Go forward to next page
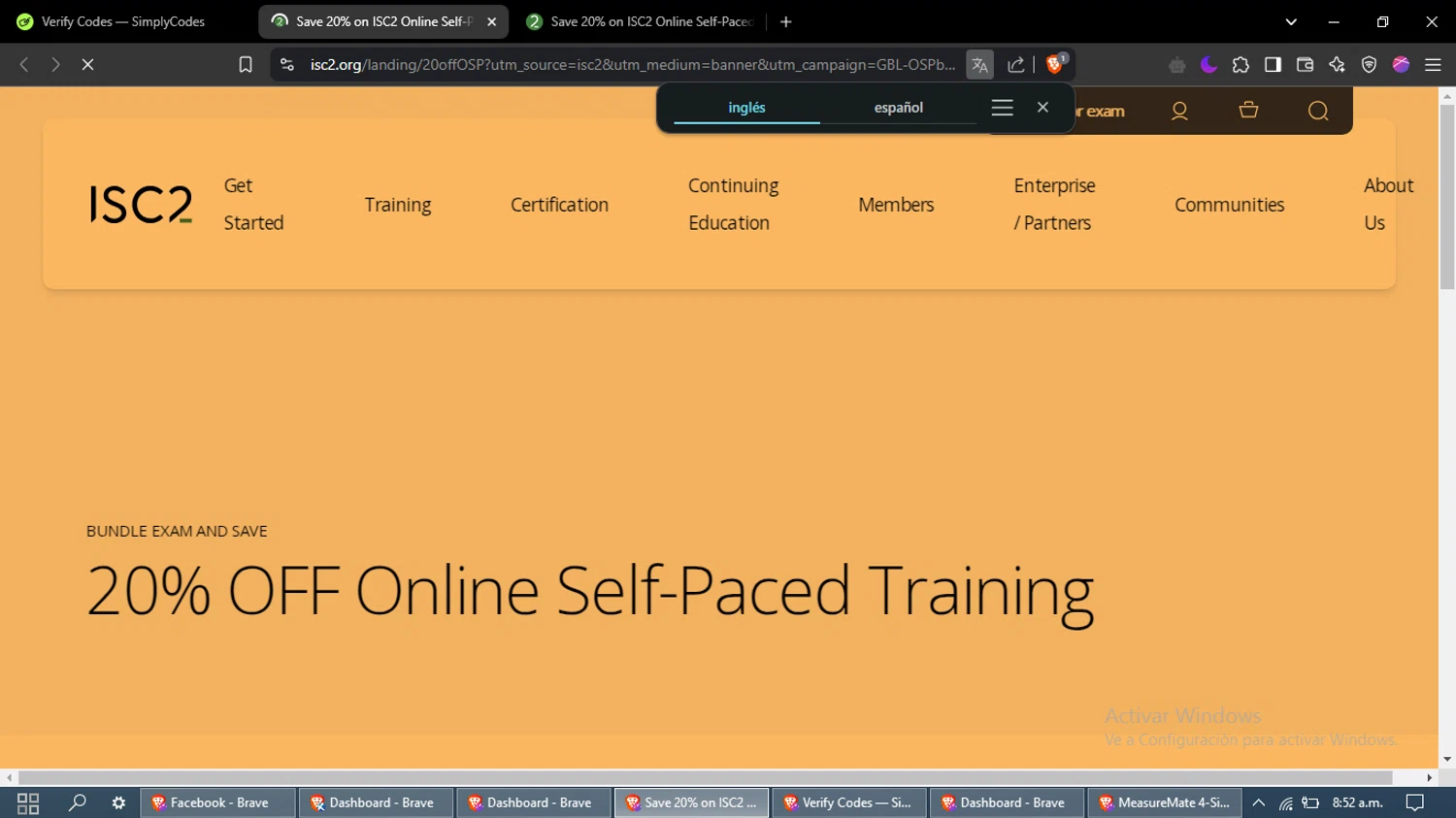This screenshot has width=1456, height=818. (x=55, y=64)
